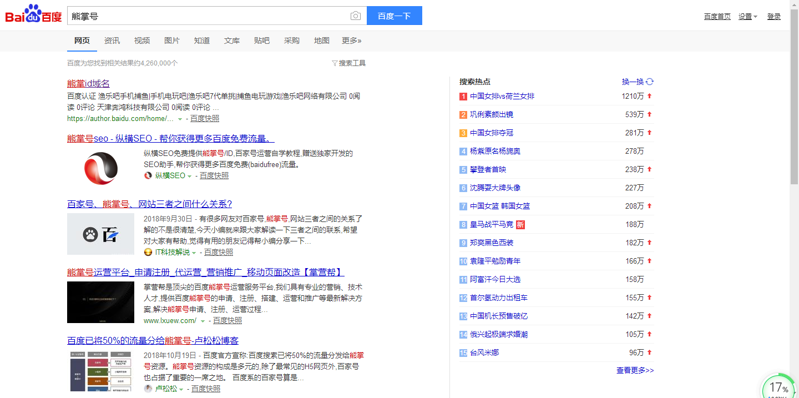Open the 熊掌号seo - 纵横SEO result title
Viewport: 799px width, 398px height.
(171, 139)
